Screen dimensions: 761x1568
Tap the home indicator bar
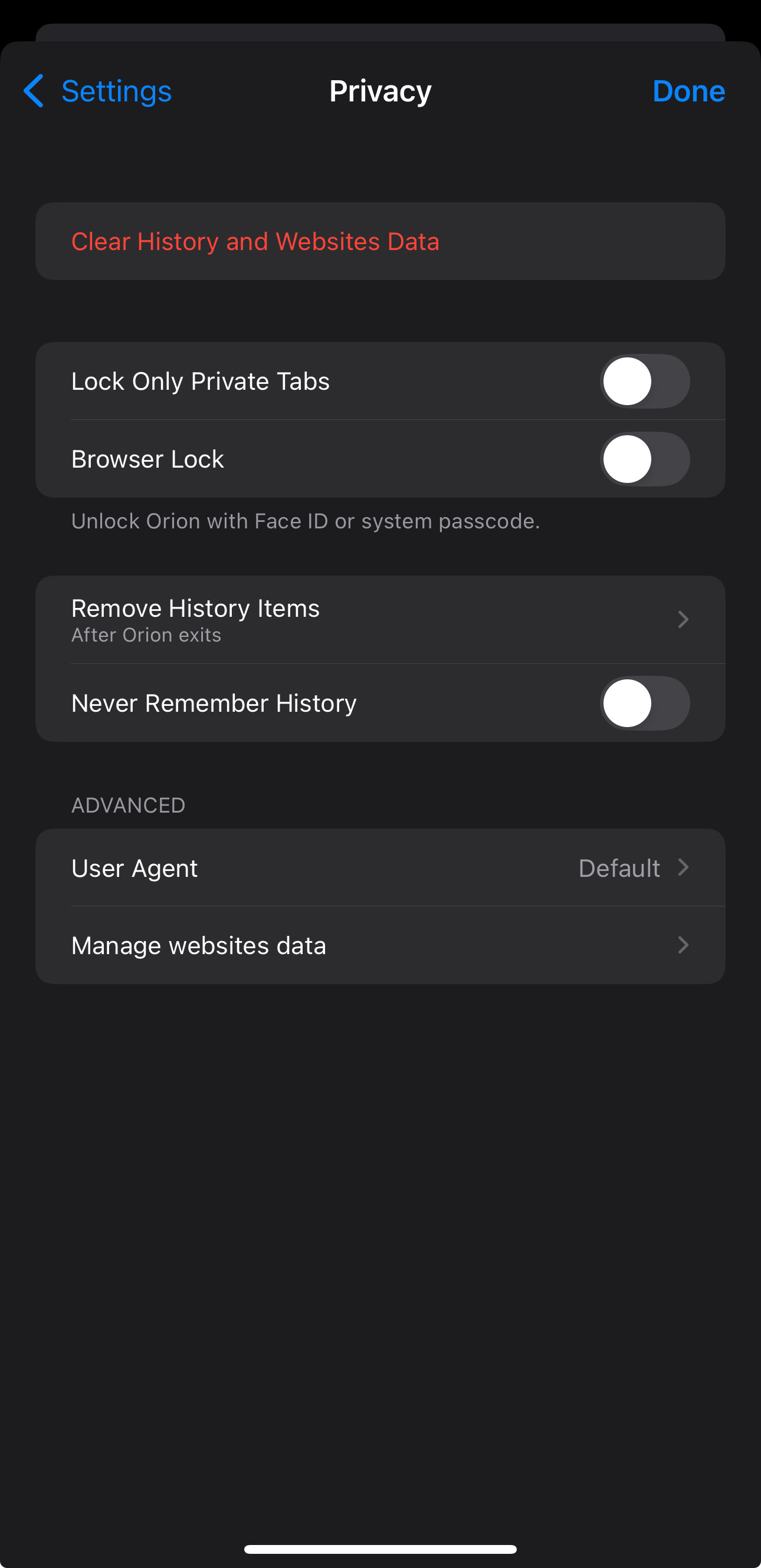[380, 1549]
